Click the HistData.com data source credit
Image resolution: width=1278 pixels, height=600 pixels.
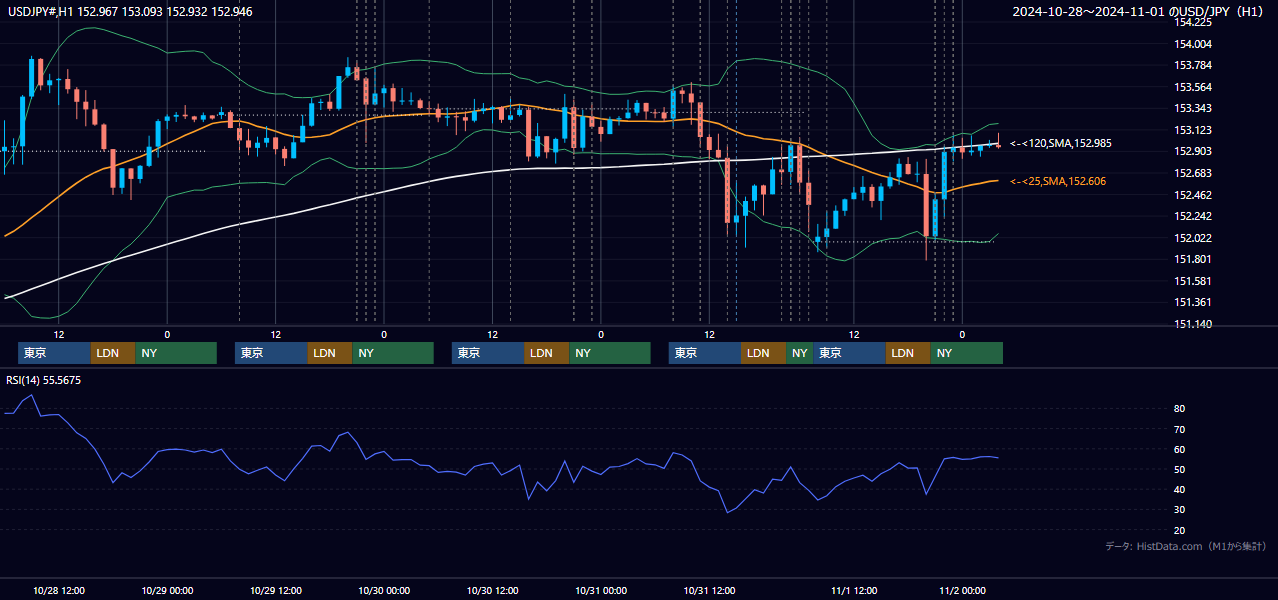1185,546
